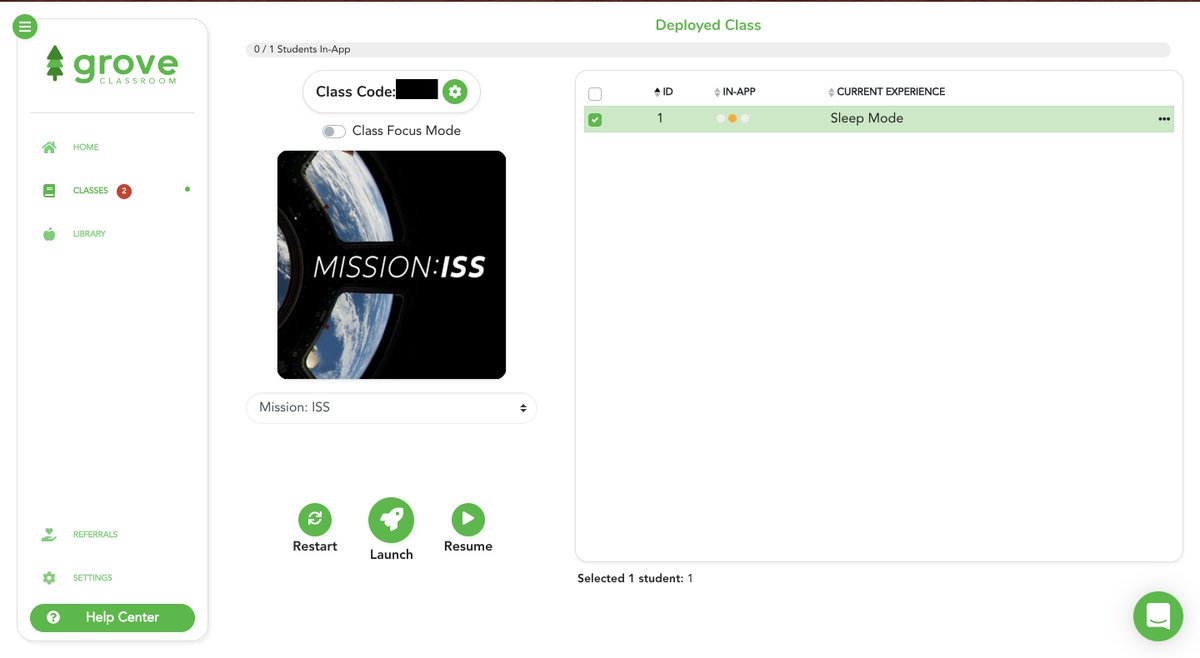This screenshot has width=1200, height=658.
Task: Open class code settings gear
Action: coord(455,91)
